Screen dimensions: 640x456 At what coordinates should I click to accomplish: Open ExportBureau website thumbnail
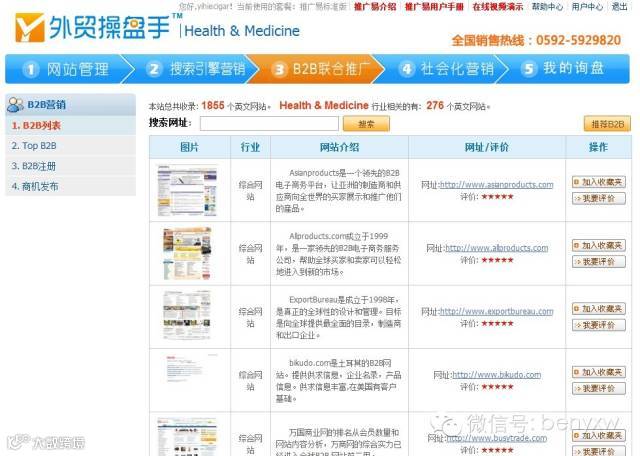[187, 315]
